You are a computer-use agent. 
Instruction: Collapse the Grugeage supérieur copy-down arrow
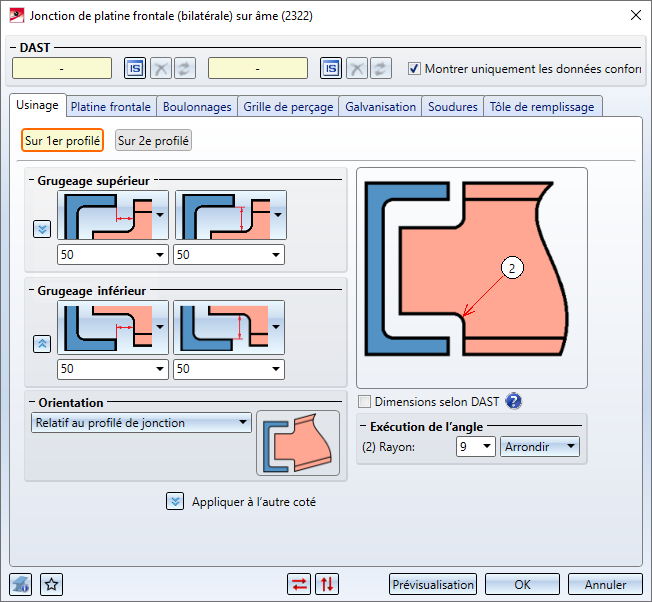(x=42, y=229)
